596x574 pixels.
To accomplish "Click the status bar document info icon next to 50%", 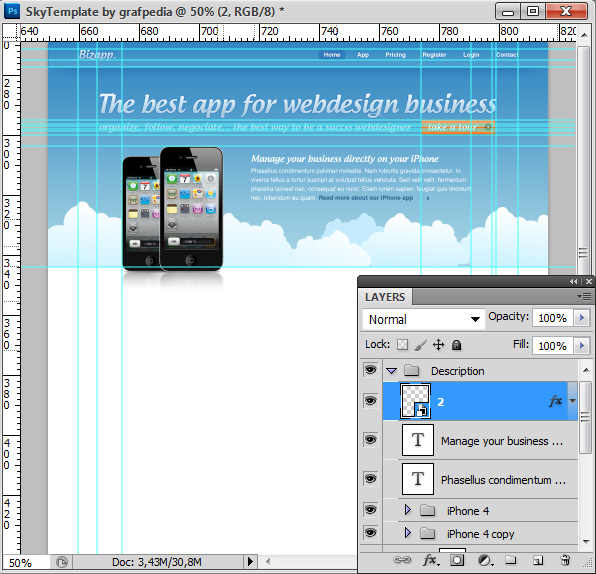I will coord(62,561).
